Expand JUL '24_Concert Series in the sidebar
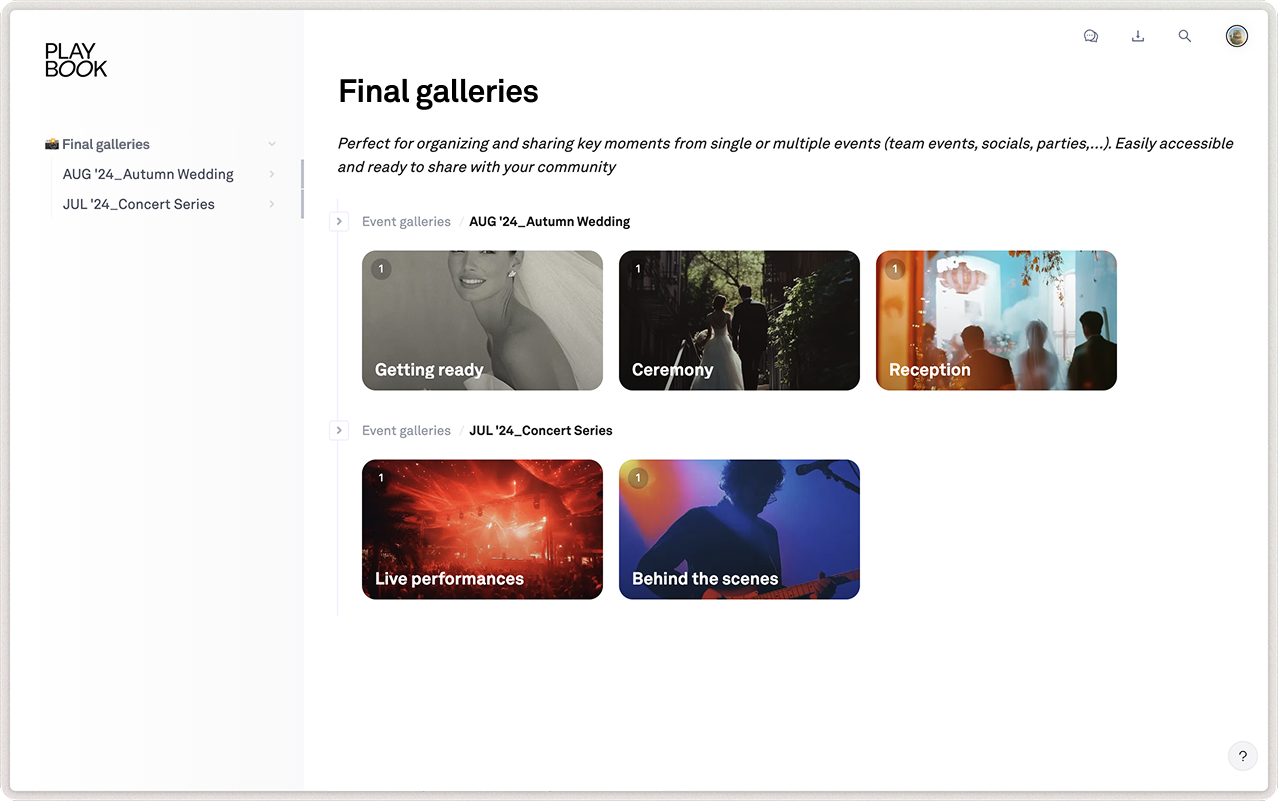Screen dimensions: 1278x801 pyautogui.click(x=270, y=204)
